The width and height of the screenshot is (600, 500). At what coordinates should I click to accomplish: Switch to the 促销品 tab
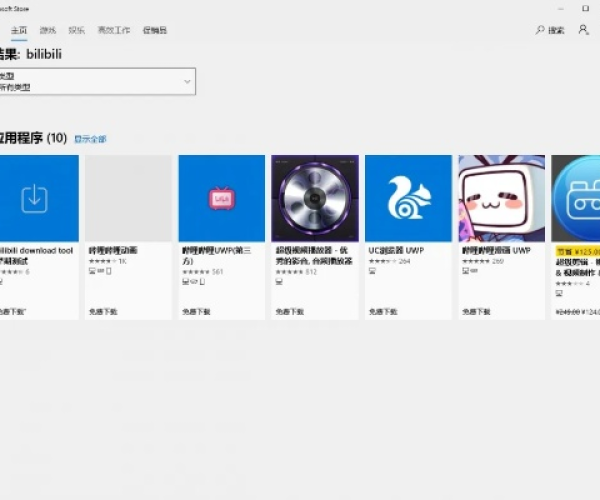[155, 30]
